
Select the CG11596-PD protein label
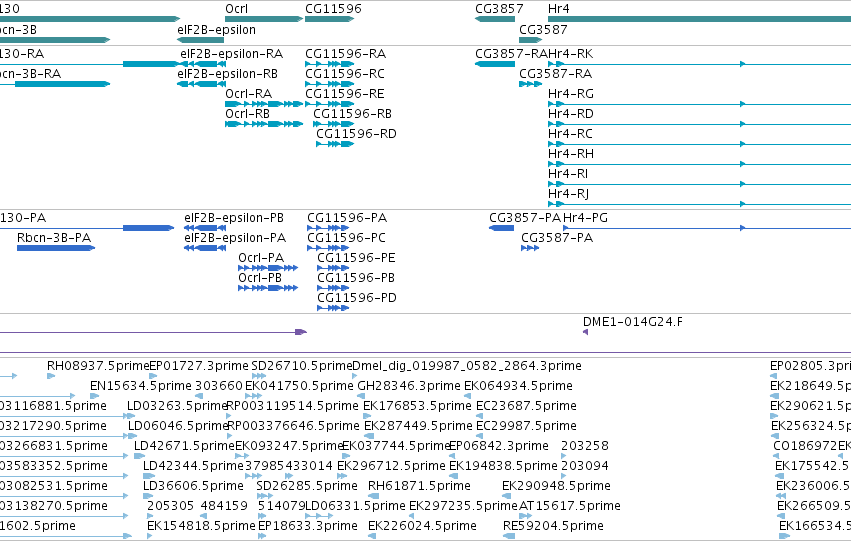click(357, 298)
